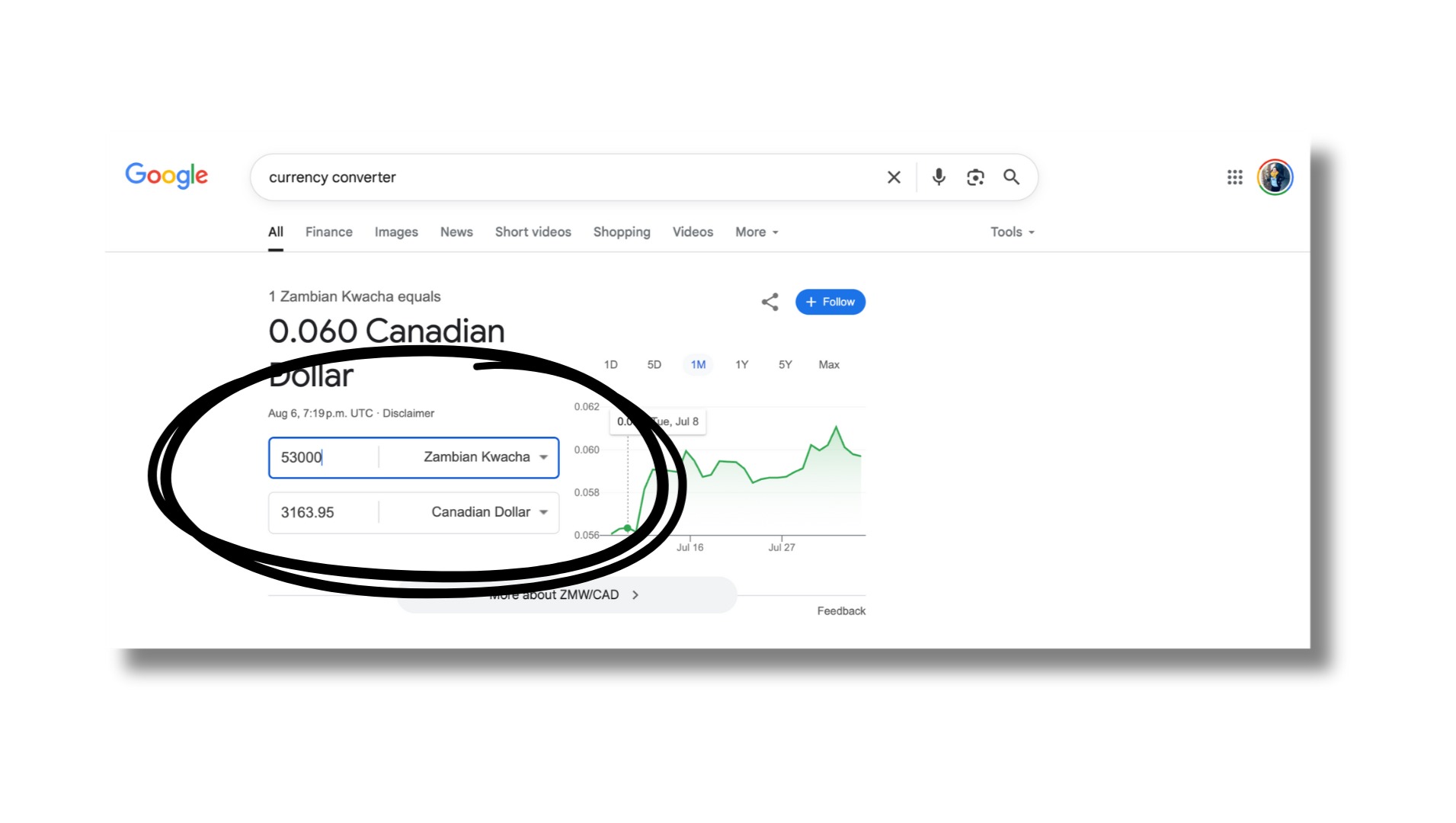
Task: Open the Google account profile picture
Action: 1275,178
